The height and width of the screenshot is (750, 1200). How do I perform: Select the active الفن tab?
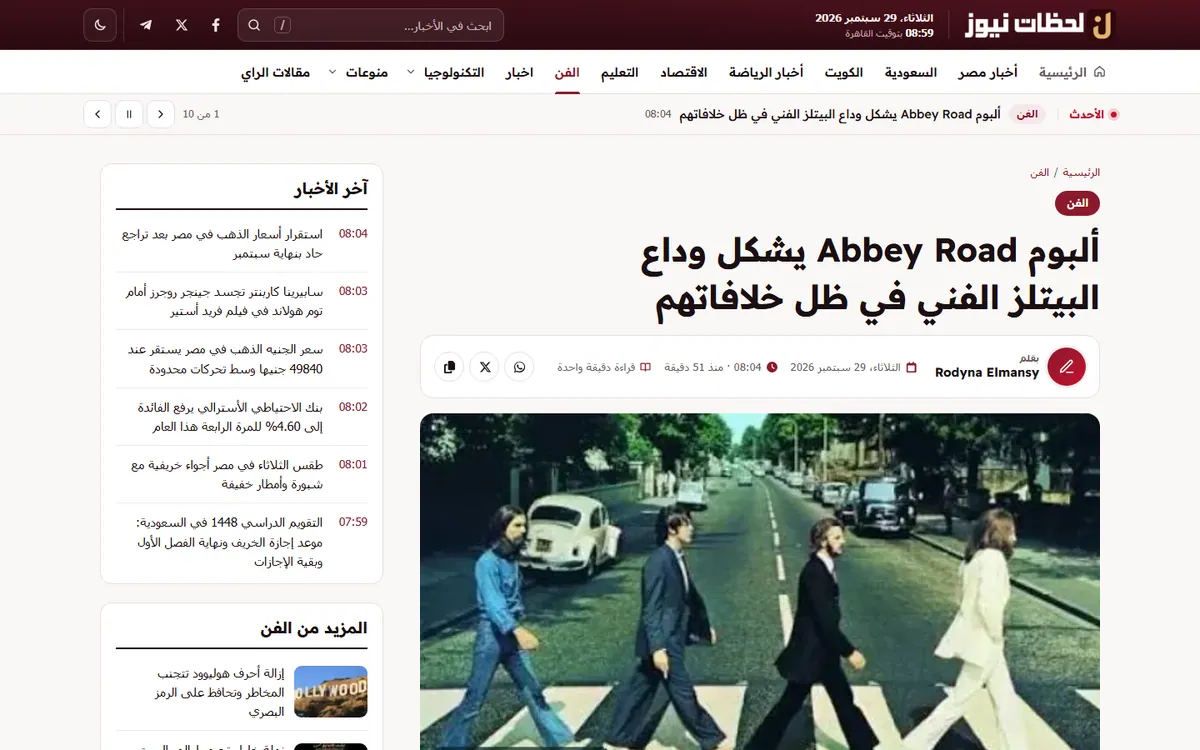(x=567, y=72)
